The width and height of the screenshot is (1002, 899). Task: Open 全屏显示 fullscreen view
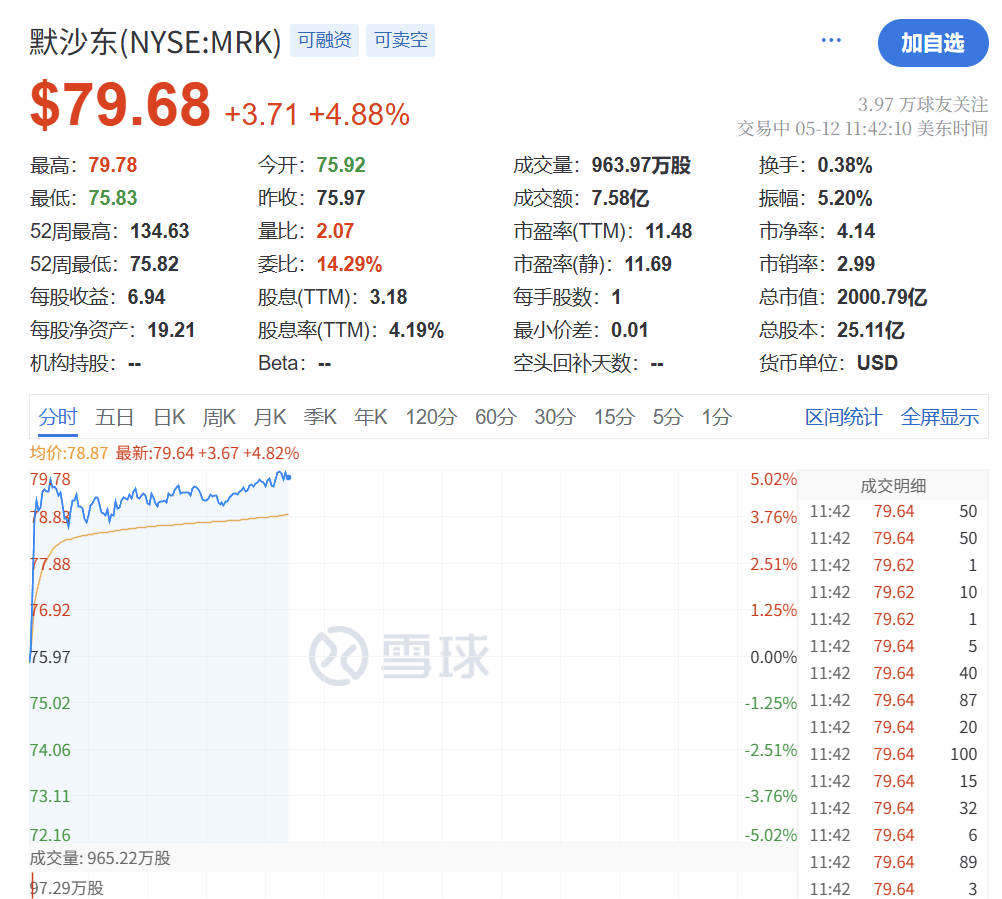(x=939, y=417)
